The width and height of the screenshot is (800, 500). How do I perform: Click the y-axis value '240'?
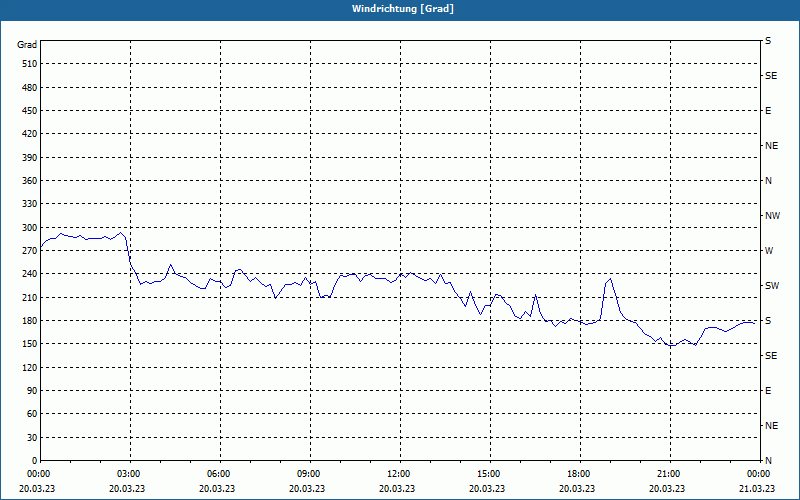30,274
